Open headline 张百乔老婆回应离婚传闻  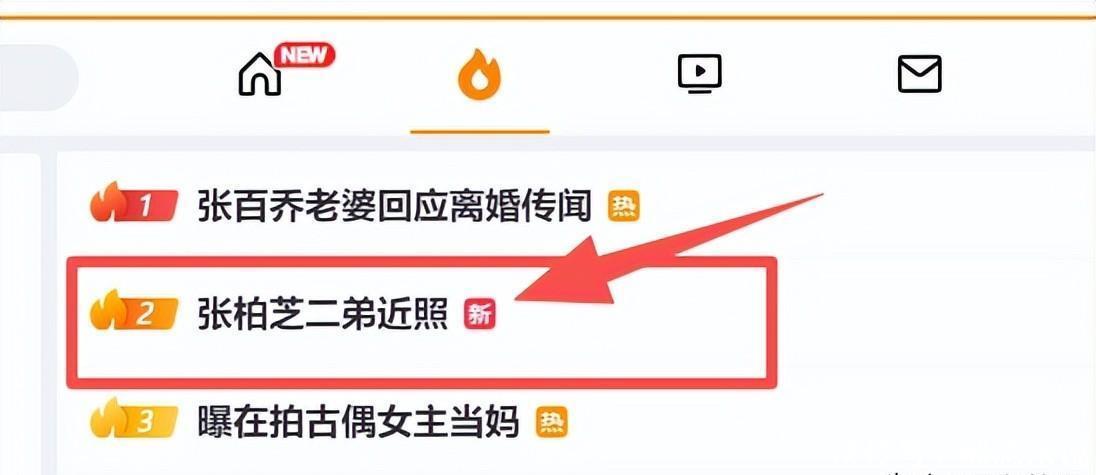coord(394,206)
